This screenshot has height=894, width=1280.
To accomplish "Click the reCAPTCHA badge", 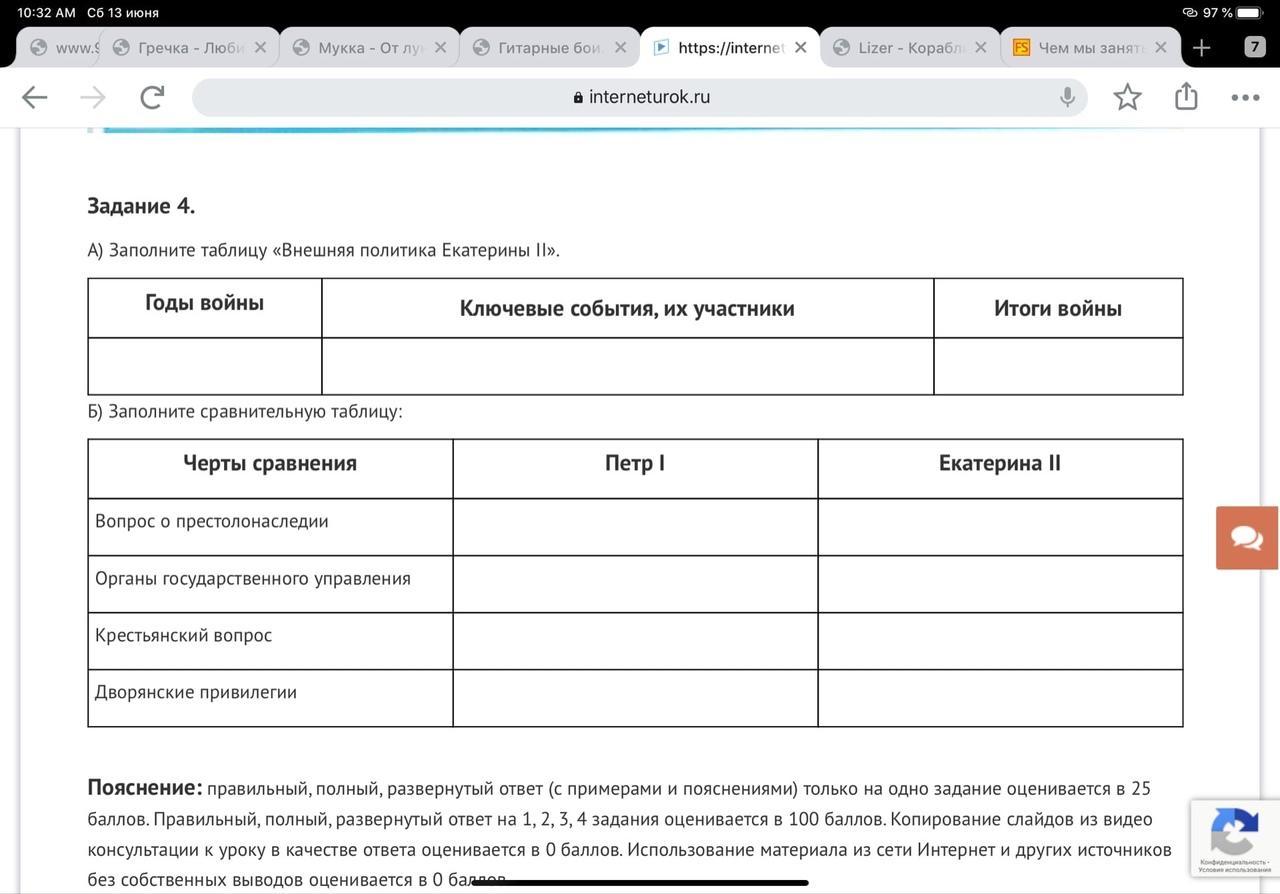I will coord(1235,838).
